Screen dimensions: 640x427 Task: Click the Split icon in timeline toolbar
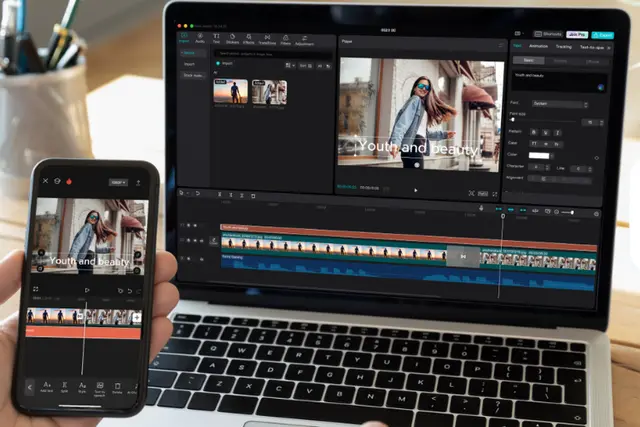click(x=220, y=195)
